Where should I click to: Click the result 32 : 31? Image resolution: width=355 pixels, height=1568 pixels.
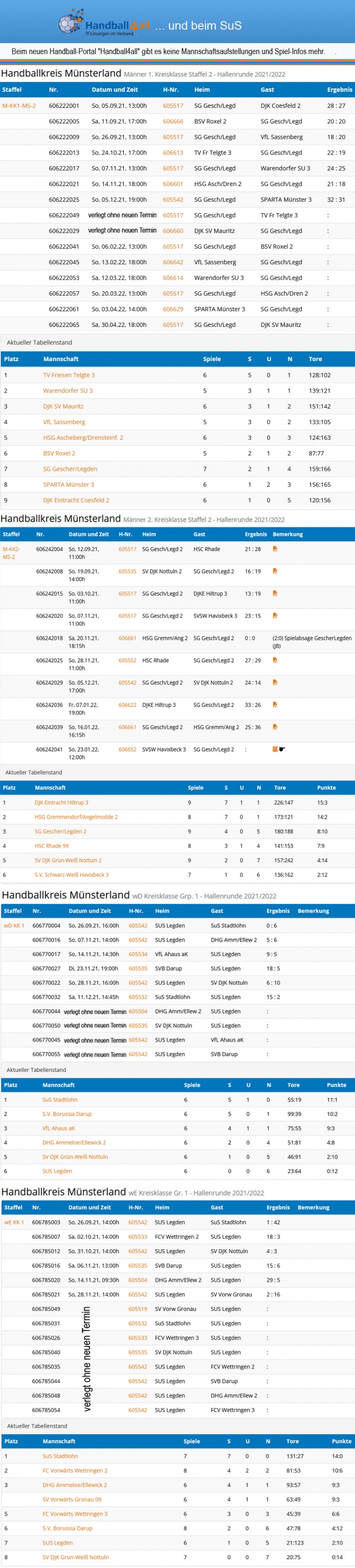336,200
